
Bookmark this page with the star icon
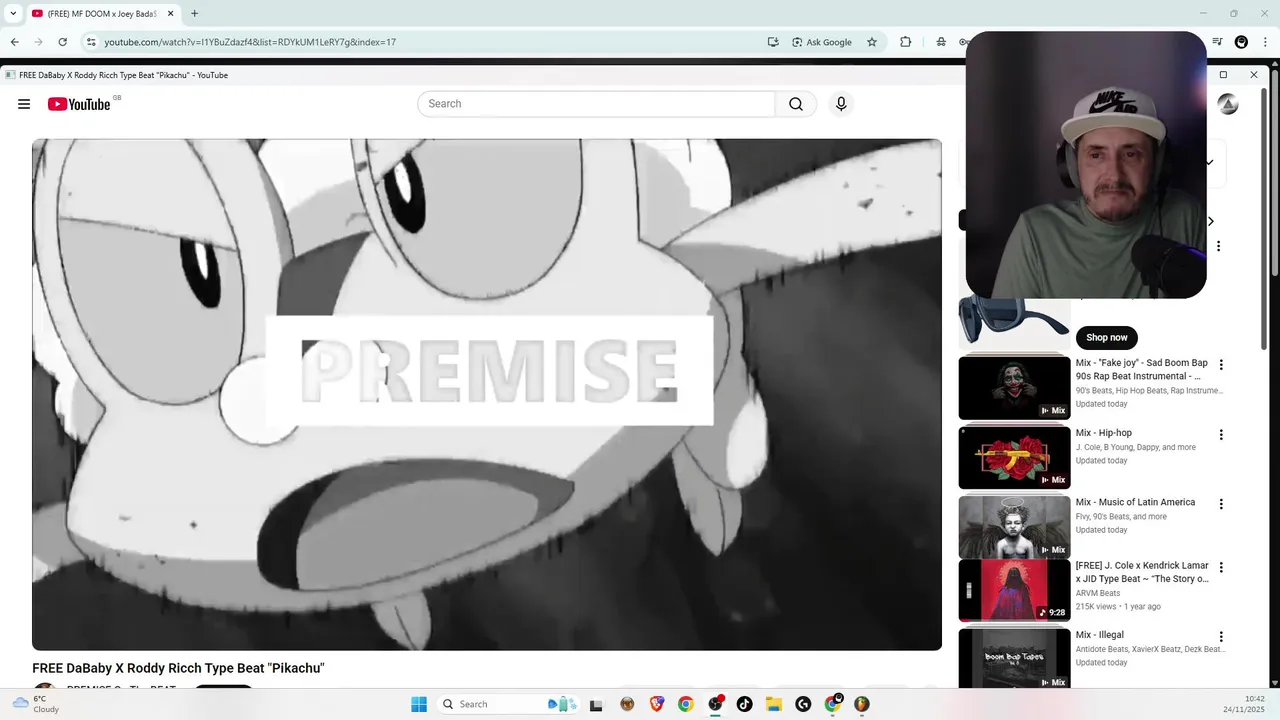point(872,42)
